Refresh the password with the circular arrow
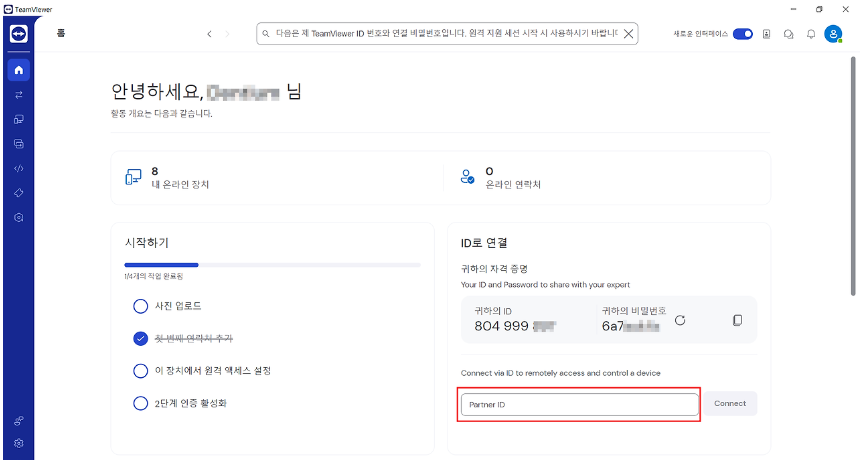The width and height of the screenshot is (862, 460). (x=680, y=320)
